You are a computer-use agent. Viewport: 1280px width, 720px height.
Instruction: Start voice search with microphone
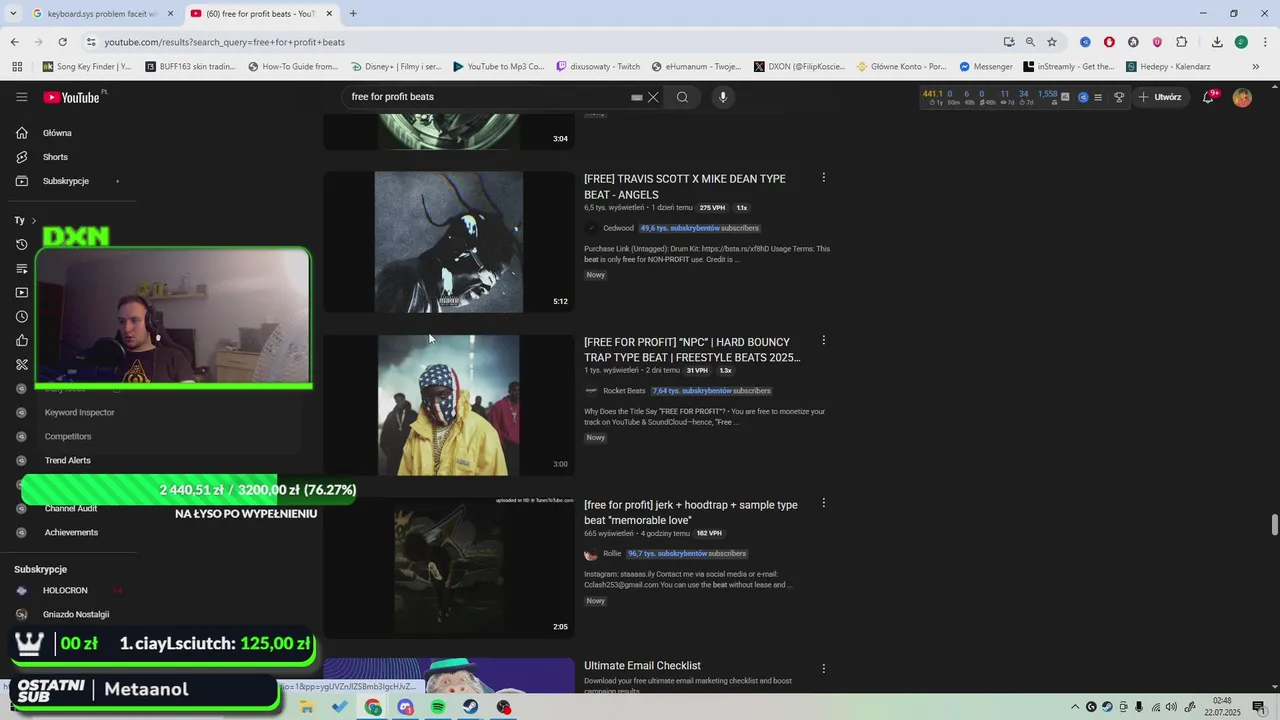coord(723,97)
